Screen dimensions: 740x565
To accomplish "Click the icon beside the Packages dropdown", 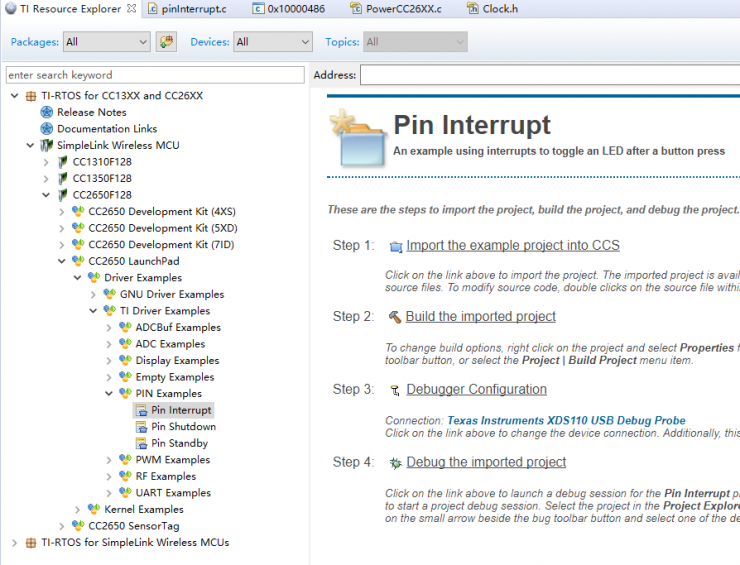I will (167, 42).
